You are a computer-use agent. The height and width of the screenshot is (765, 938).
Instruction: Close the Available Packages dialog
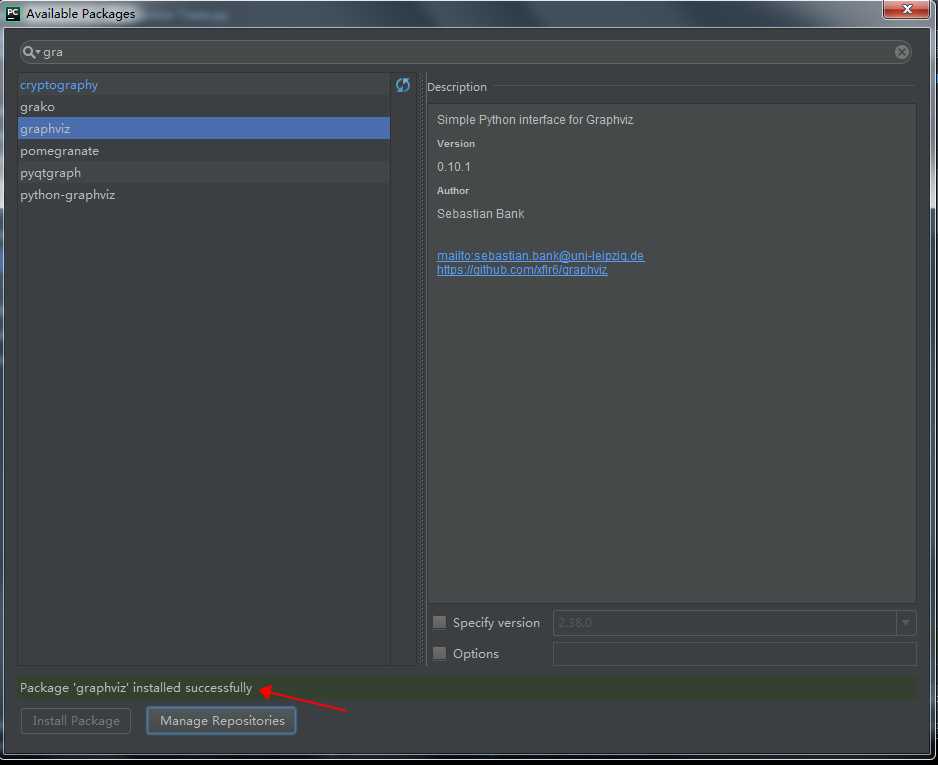(906, 9)
